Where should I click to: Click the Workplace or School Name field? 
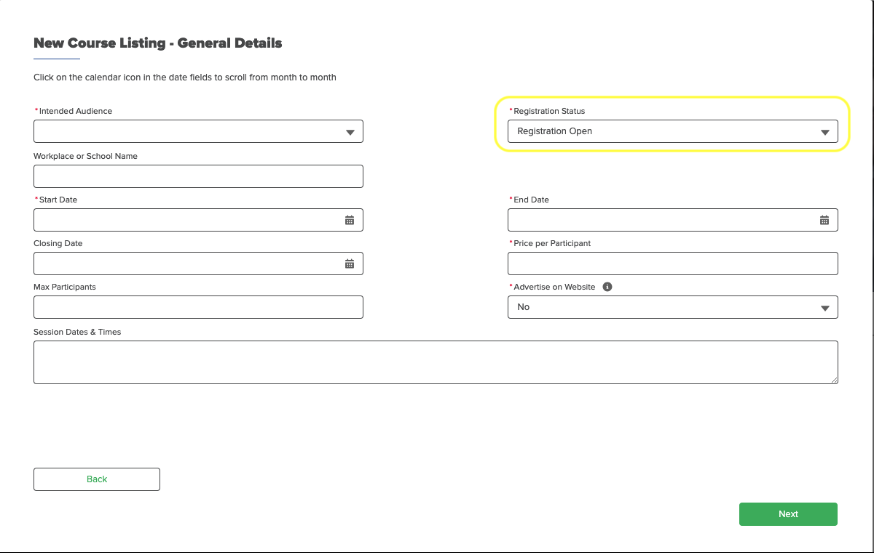(x=198, y=176)
